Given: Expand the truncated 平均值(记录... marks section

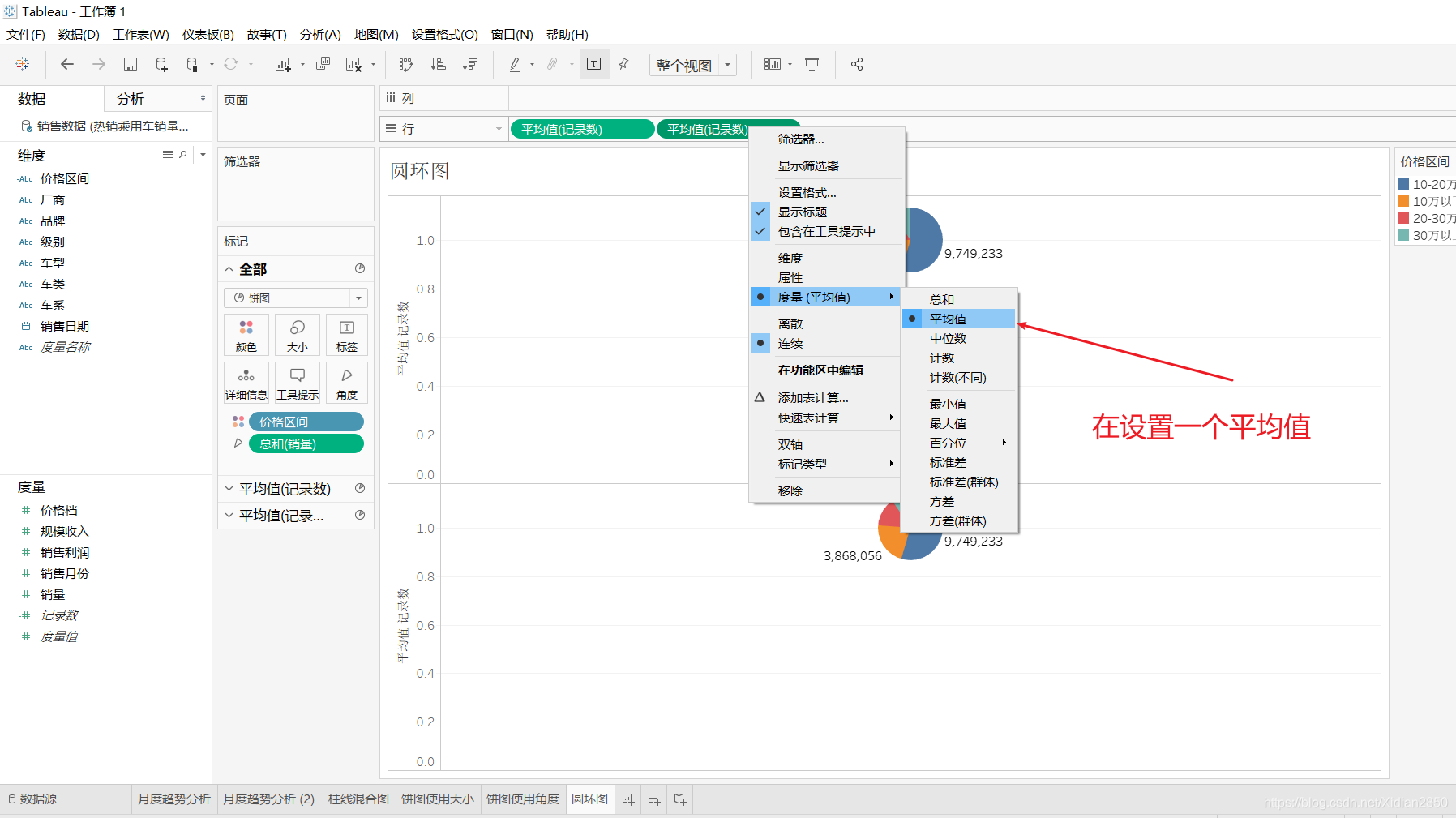Looking at the screenshot, I should (x=229, y=516).
